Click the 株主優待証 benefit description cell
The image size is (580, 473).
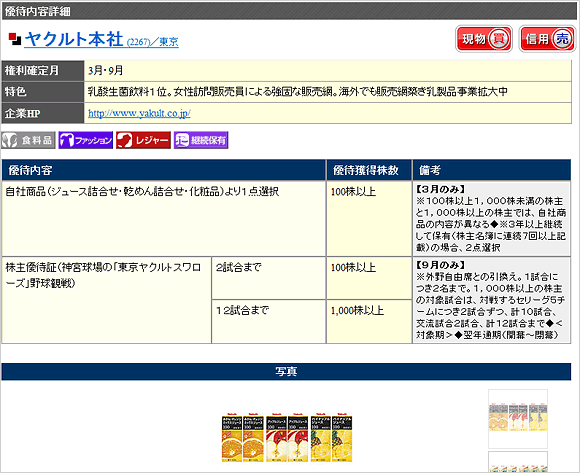coord(107,300)
